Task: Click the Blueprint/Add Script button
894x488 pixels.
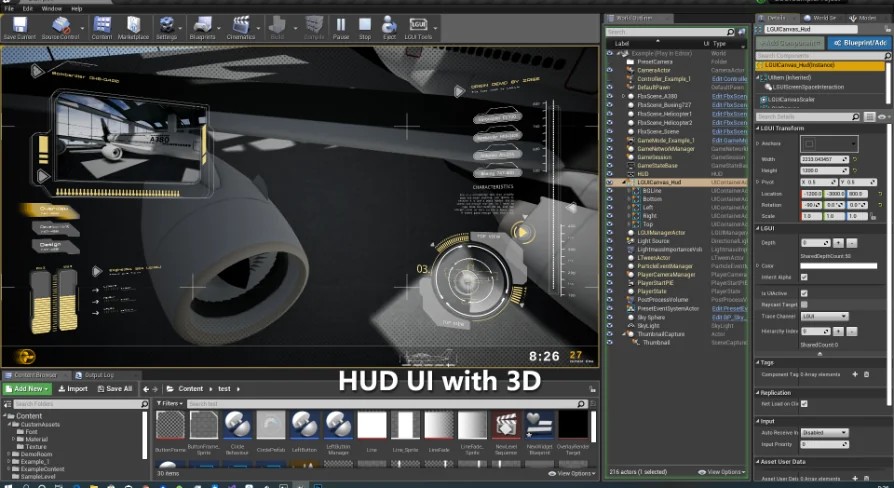Action: pos(859,43)
